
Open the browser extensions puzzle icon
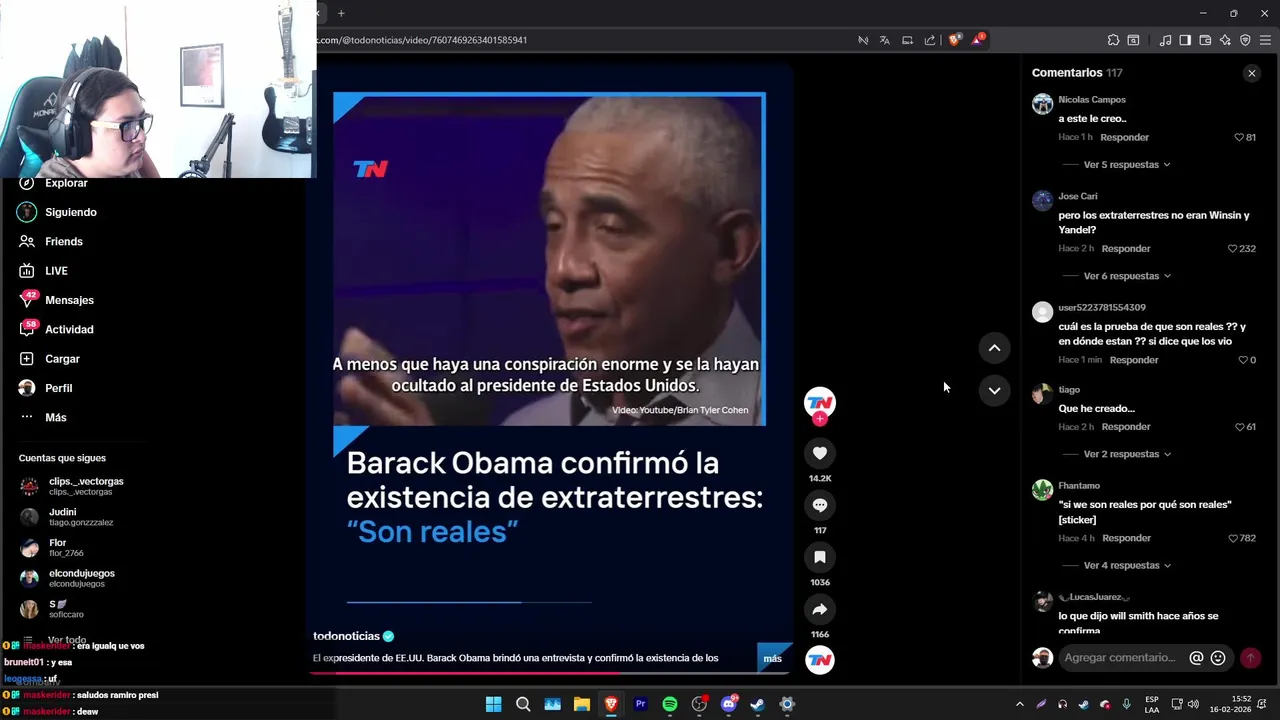pos(1113,40)
